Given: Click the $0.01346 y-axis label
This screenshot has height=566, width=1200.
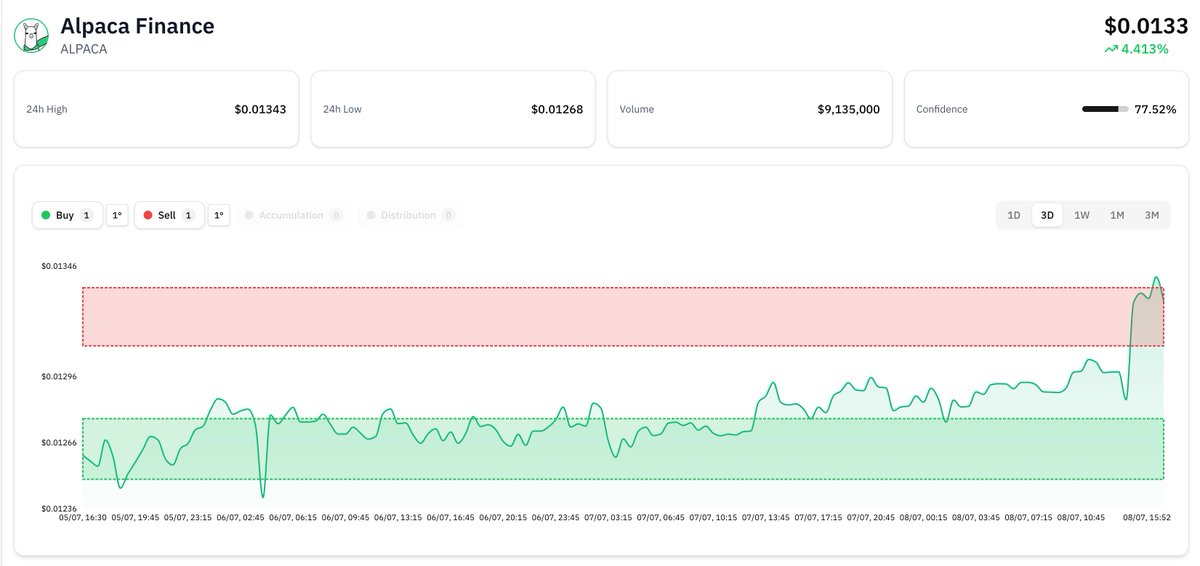Looking at the screenshot, I should (x=59, y=266).
